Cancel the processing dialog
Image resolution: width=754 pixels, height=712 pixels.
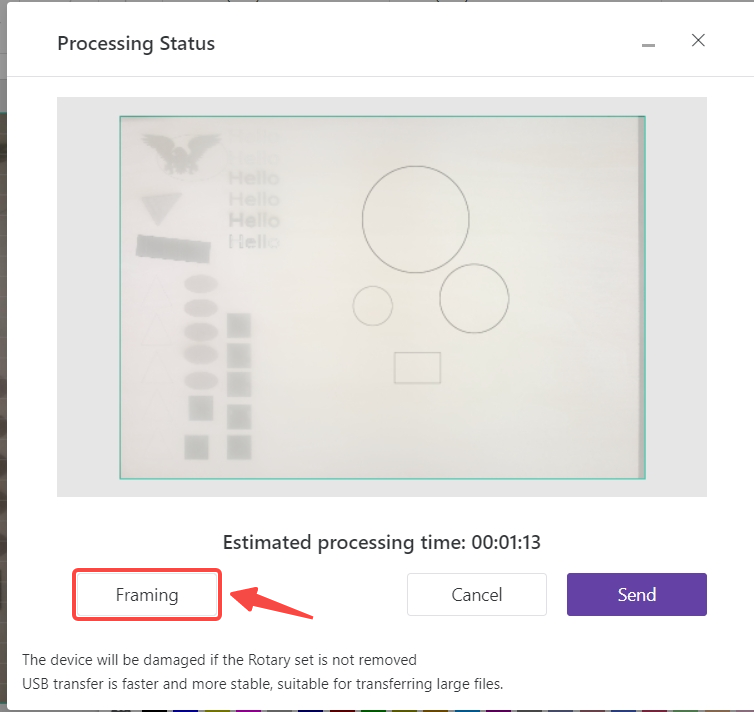coord(476,595)
